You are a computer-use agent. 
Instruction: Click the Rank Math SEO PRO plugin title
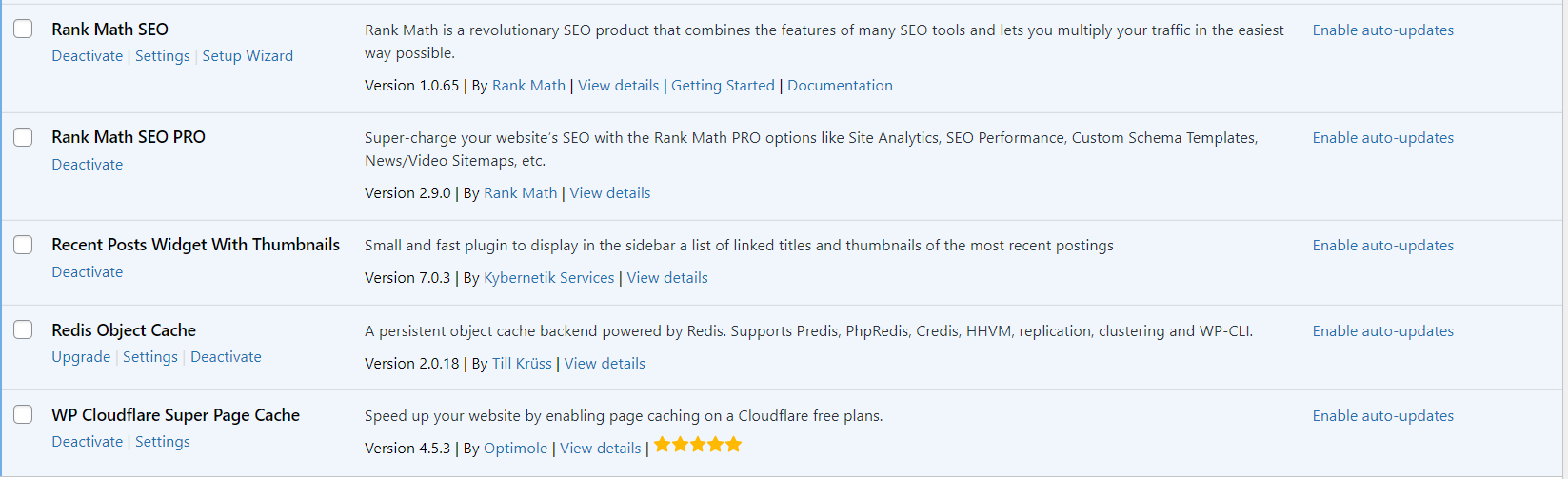[x=129, y=137]
